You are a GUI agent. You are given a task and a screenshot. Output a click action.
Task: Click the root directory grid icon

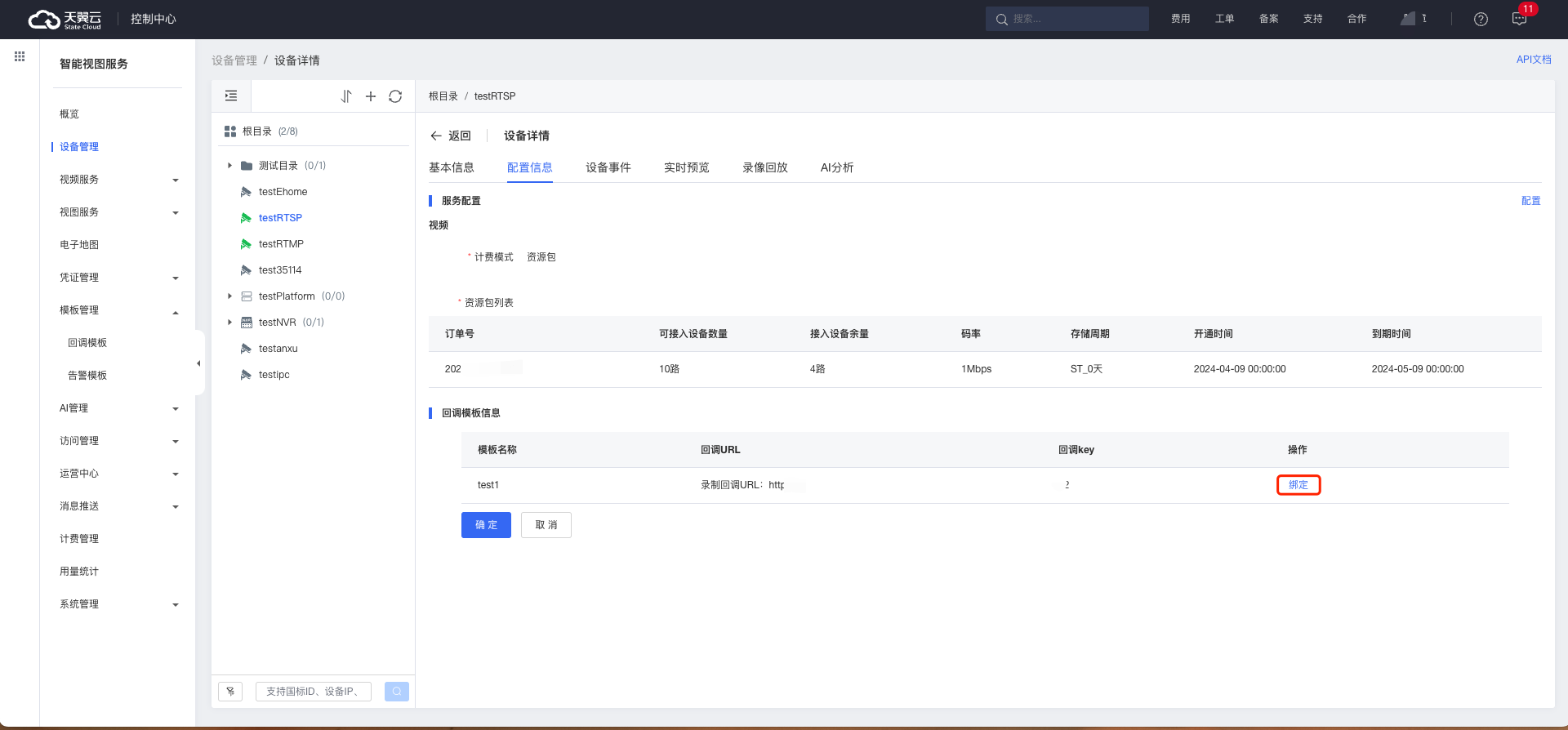tap(230, 131)
